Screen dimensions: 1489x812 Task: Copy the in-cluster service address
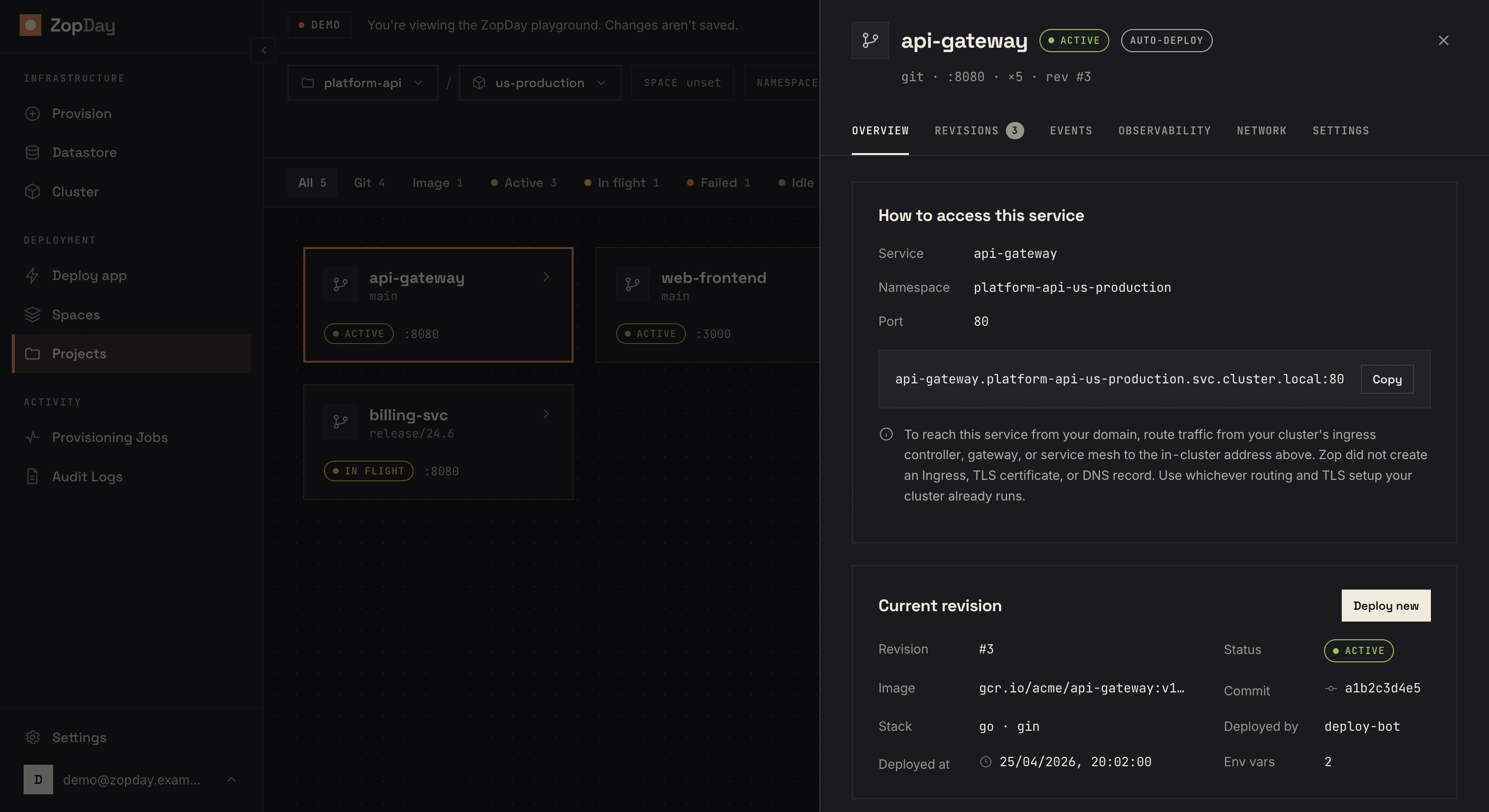coord(1387,379)
